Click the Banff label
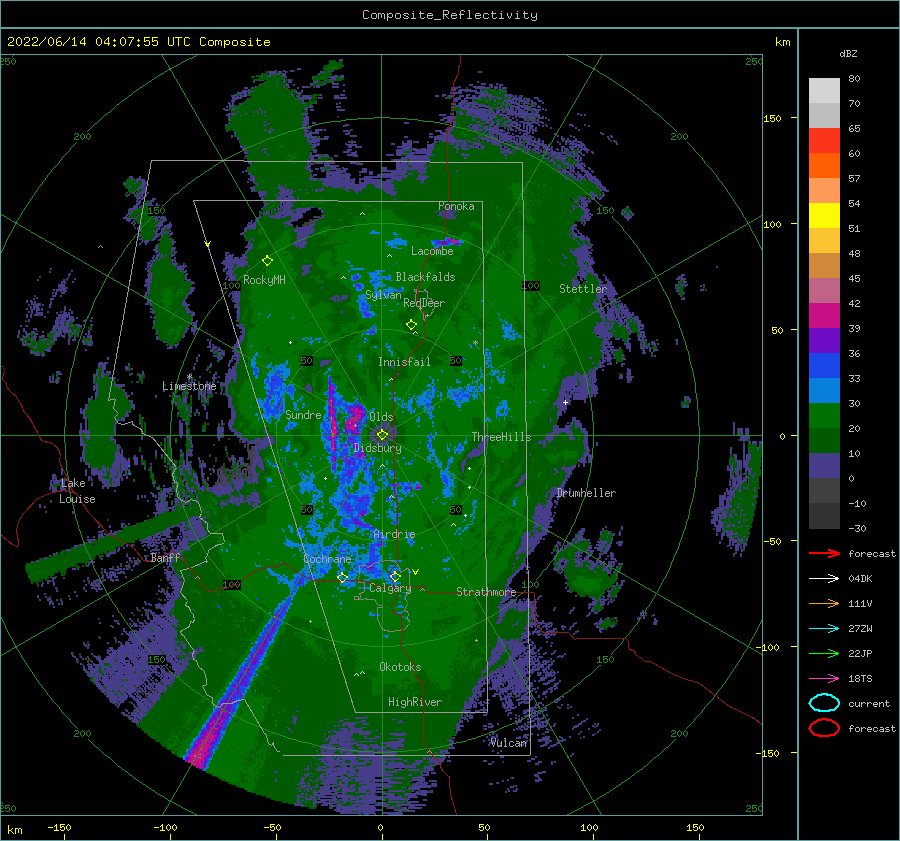 point(165,557)
